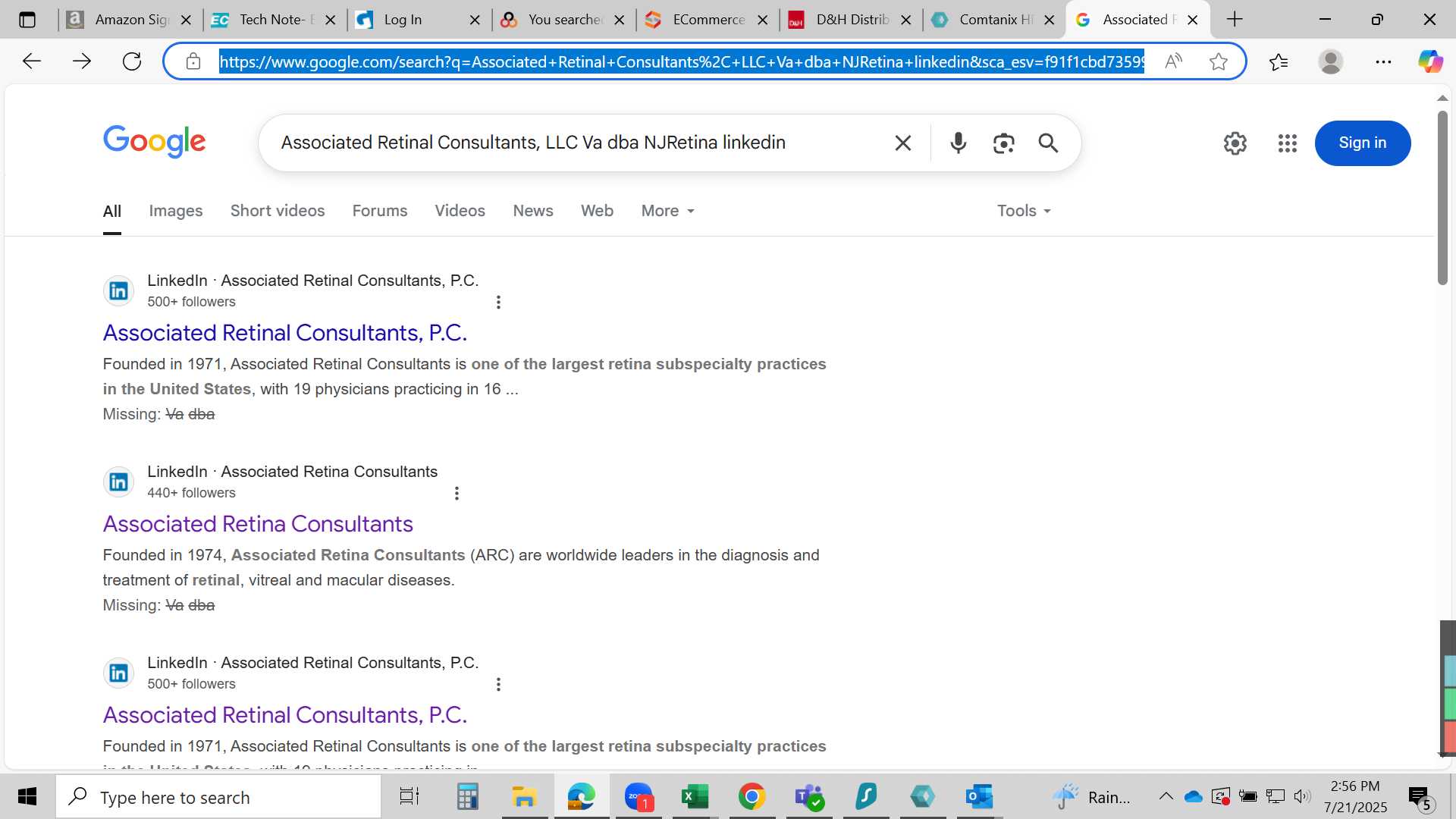Select the All results tab

112,211
